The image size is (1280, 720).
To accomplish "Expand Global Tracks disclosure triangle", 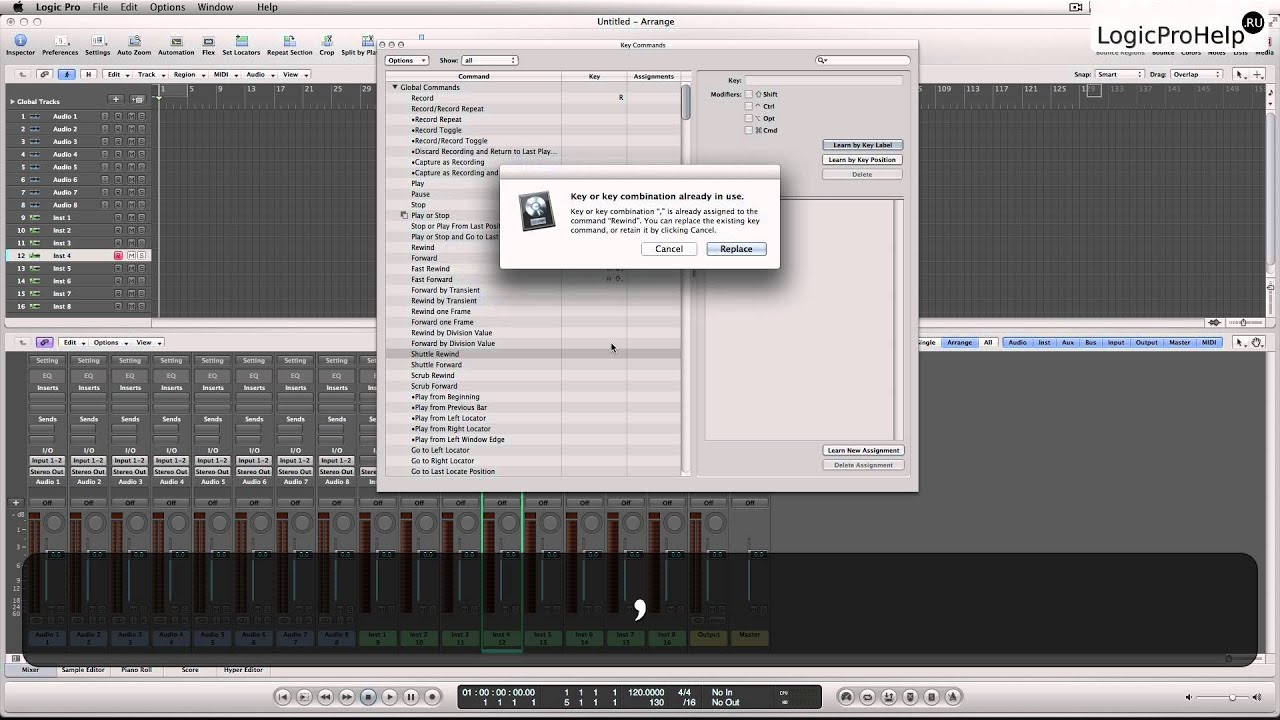I will tap(12, 101).
